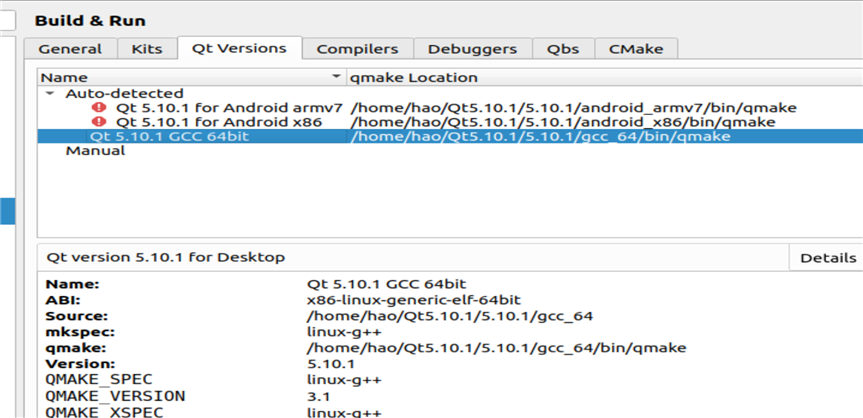Click 'Qt version 5.10.1 for Desktop' summary
Viewport: 863px width, 418px height.
pos(166,257)
